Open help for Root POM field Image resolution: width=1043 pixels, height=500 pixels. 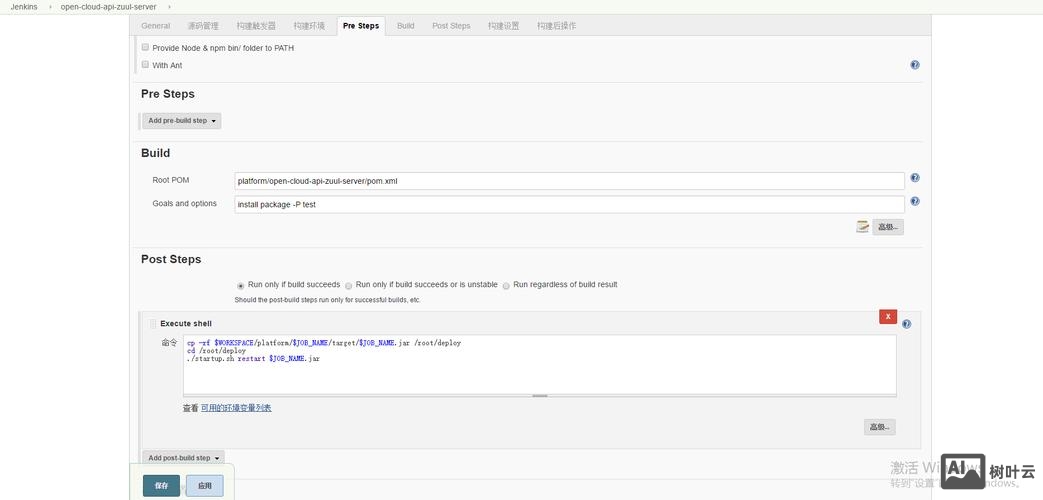pos(915,178)
